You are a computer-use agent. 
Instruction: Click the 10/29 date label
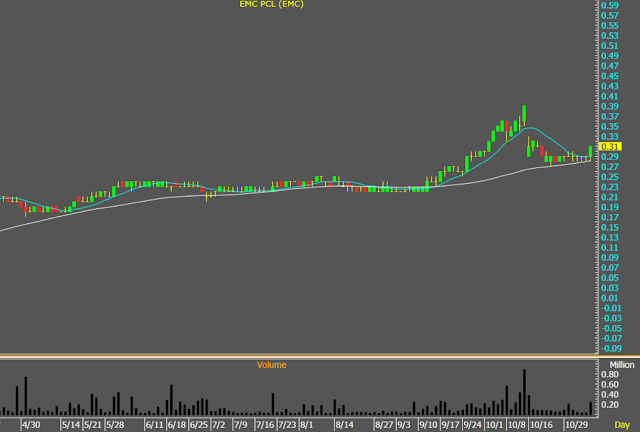576,425
